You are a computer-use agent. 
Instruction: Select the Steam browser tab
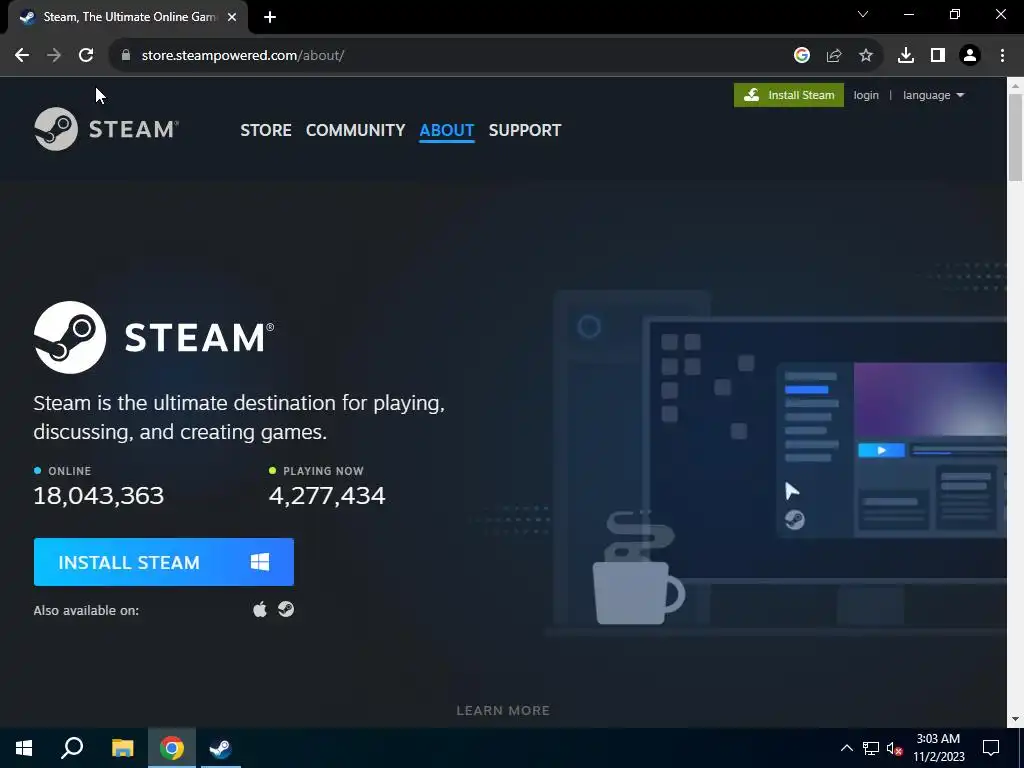128,18
